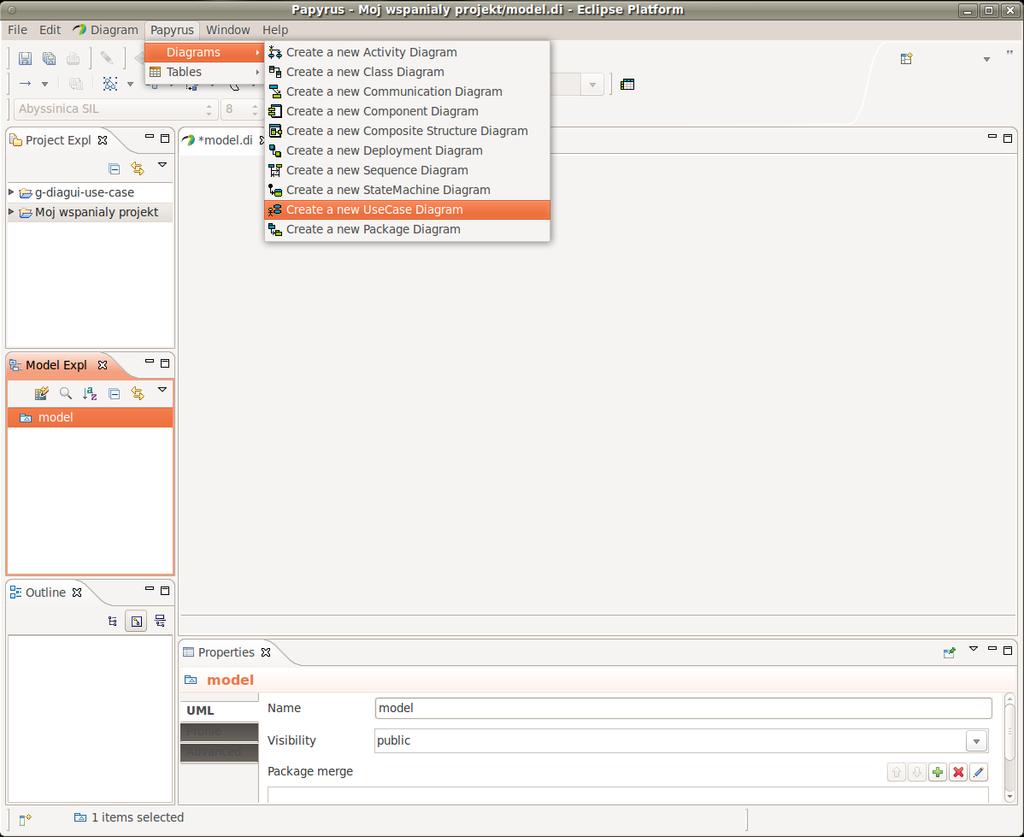Select the UML properties tab
The height and width of the screenshot is (837, 1024).
click(219, 710)
